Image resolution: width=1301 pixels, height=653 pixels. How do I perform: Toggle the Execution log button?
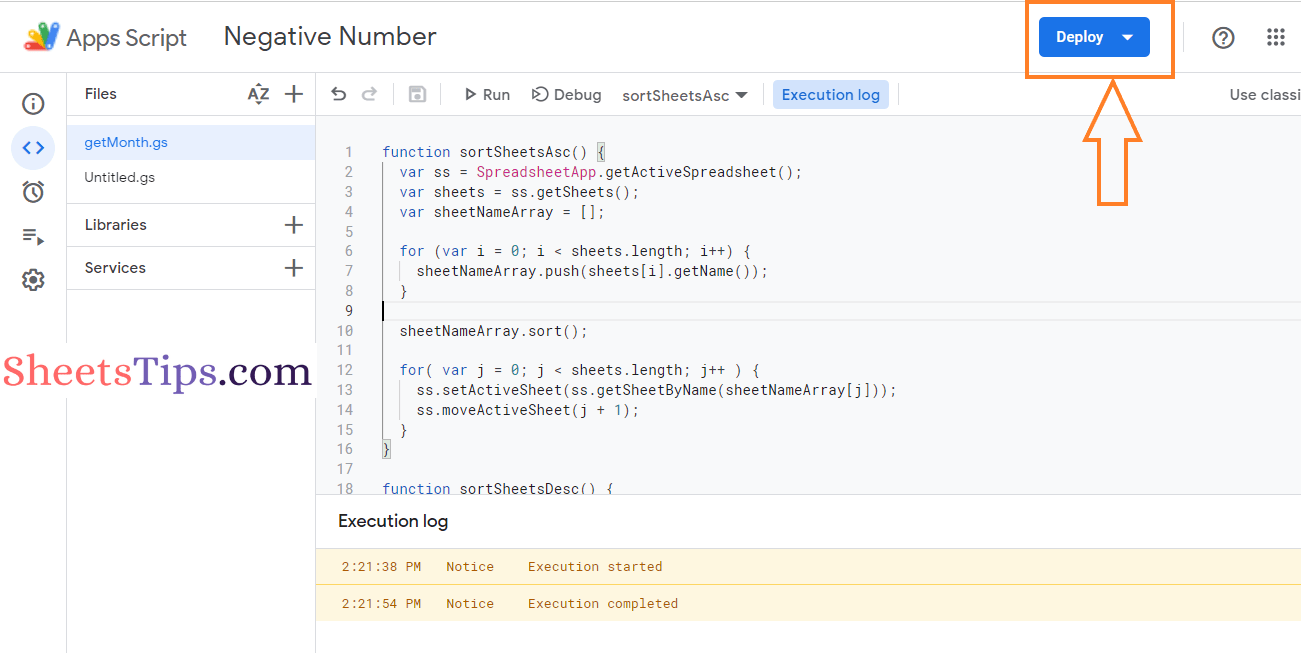point(831,95)
